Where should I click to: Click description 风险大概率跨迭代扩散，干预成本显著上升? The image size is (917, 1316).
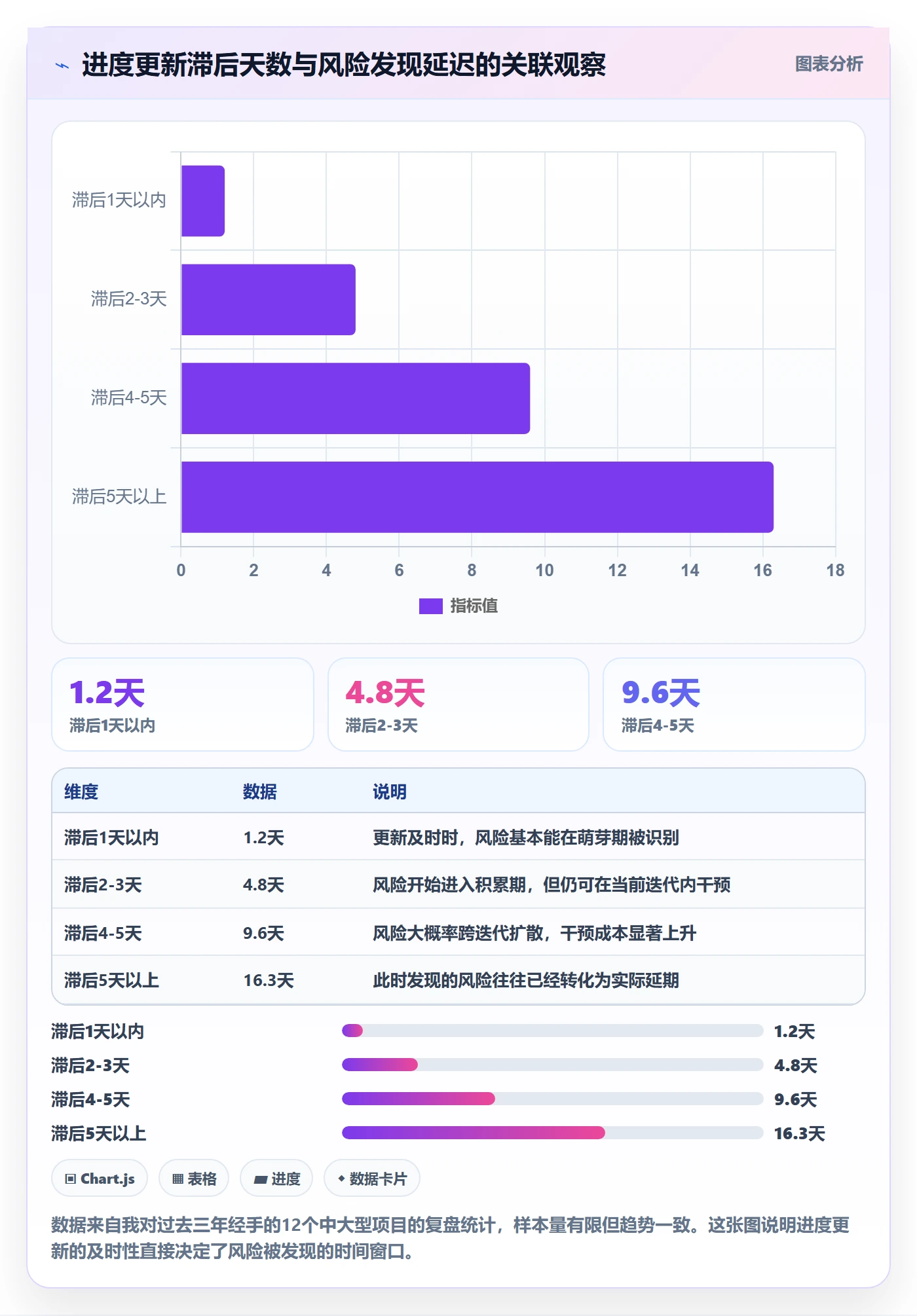tap(534, 933)
